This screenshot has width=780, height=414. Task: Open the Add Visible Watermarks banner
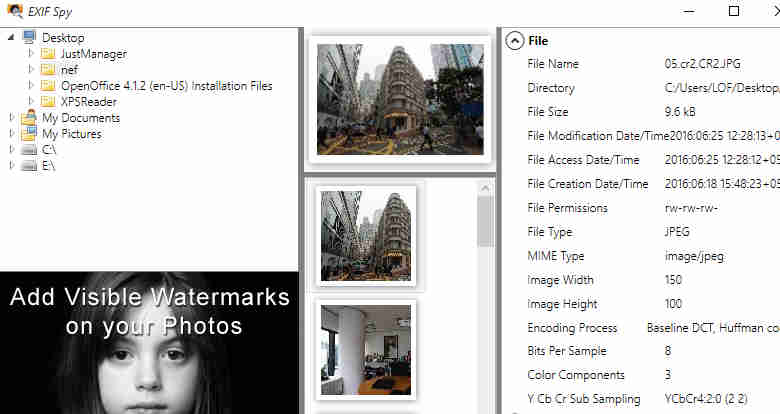click(x=149, y=343)
